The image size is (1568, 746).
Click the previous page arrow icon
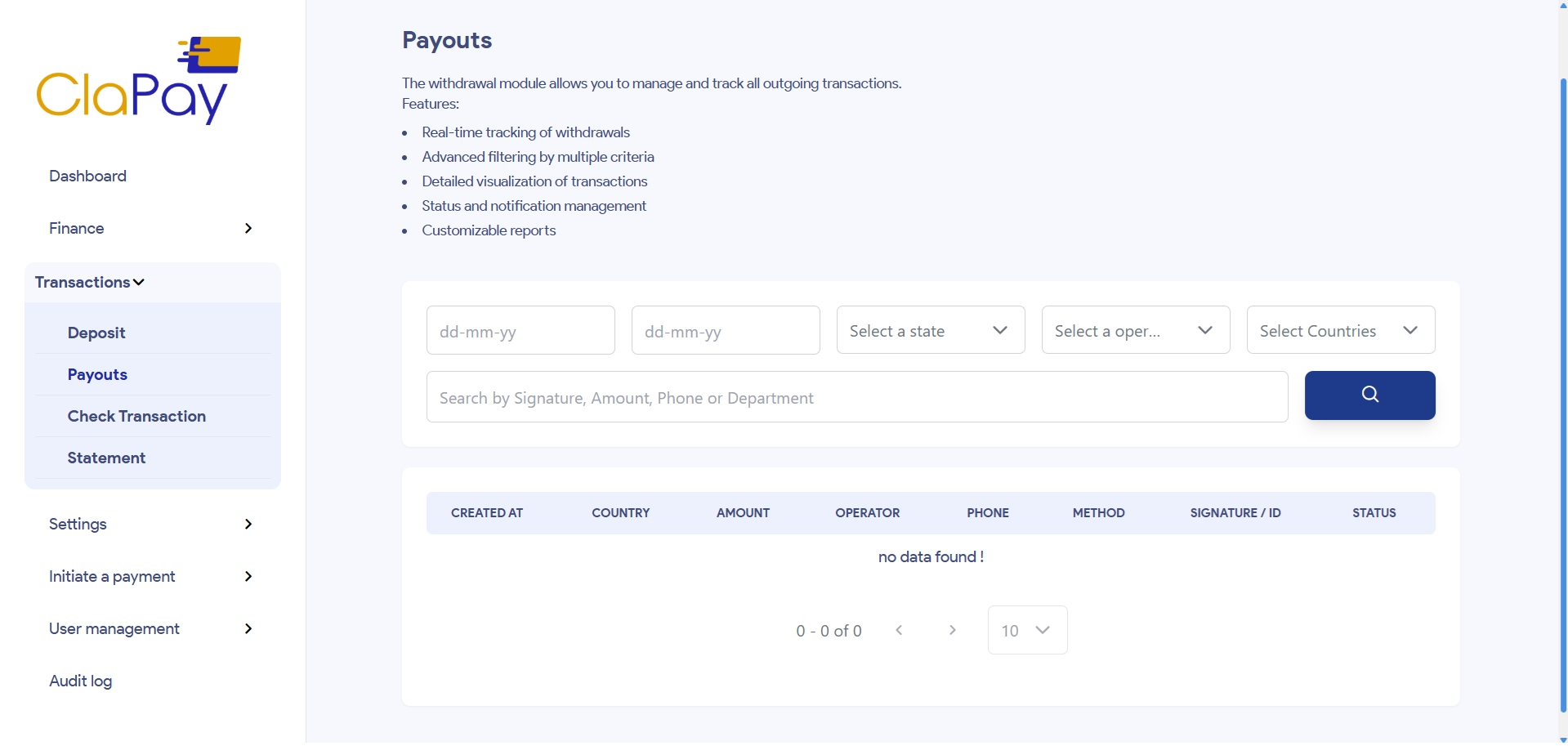(899, 630)
